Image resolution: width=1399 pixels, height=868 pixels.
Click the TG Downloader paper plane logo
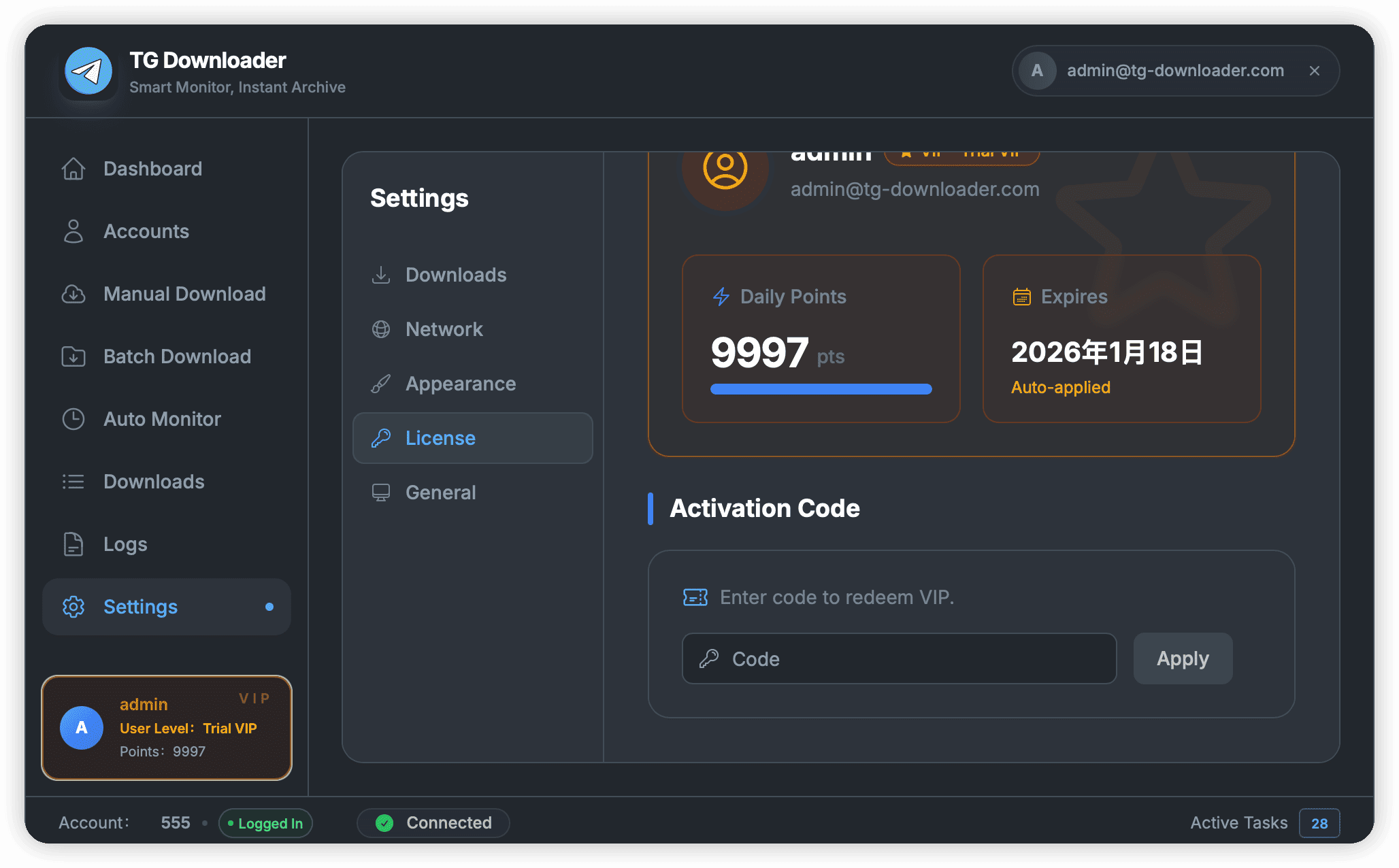[88, 70]
